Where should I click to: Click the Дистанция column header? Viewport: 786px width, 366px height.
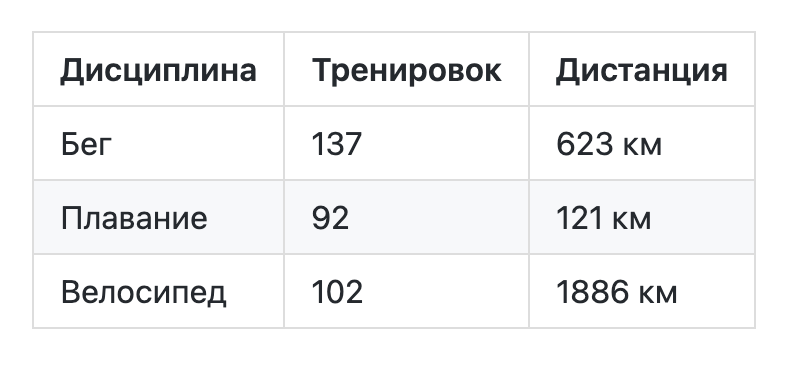tap(642, 69)
